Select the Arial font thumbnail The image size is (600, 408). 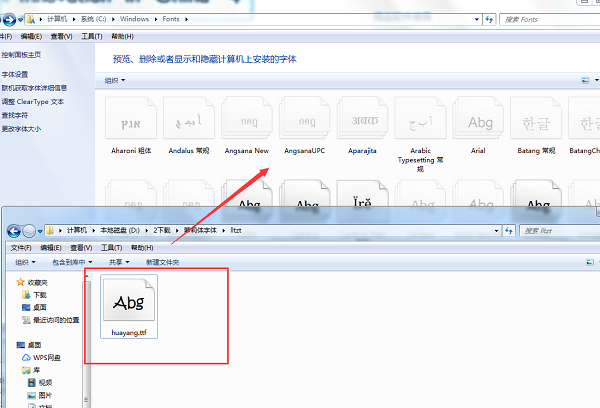tap(480, 123)
